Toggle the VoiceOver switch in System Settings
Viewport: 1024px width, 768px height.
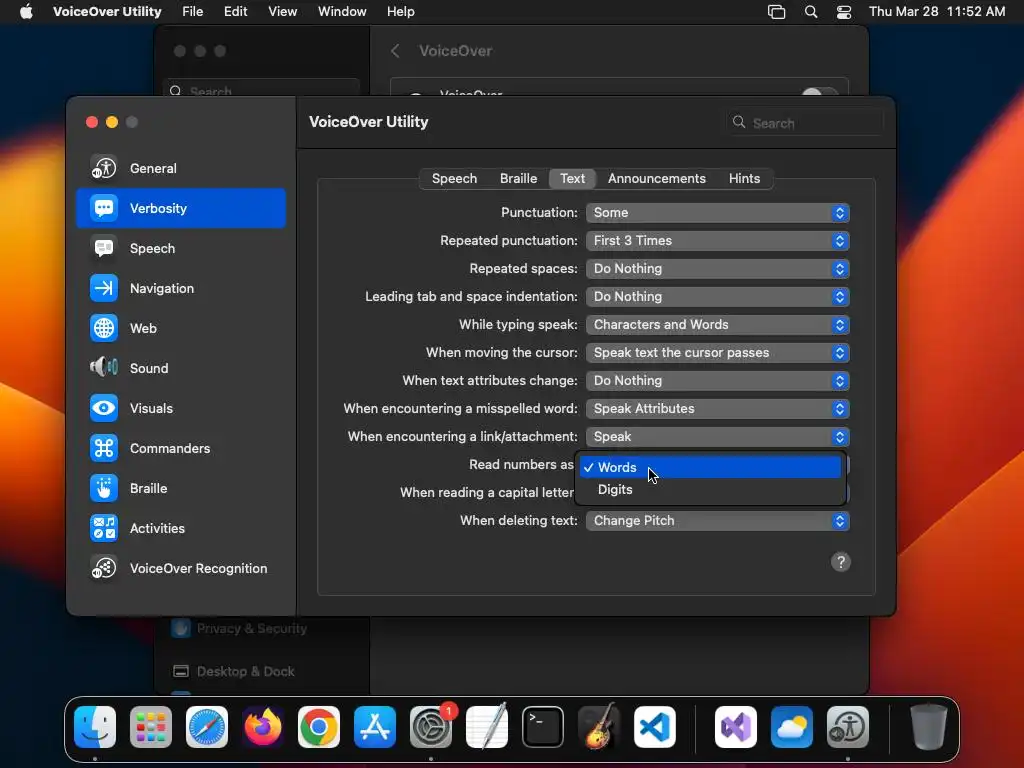point(819,93)
